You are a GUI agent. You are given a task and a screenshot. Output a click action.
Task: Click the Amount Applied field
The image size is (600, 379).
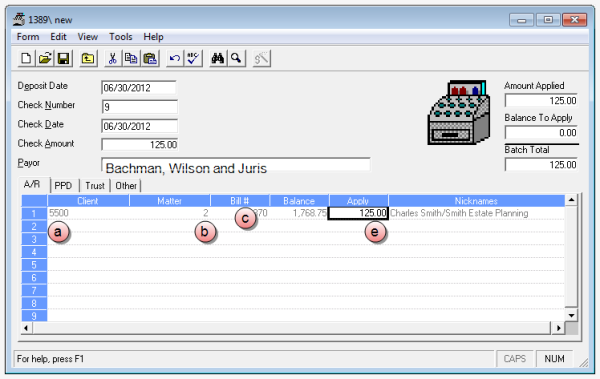point(541,101)
